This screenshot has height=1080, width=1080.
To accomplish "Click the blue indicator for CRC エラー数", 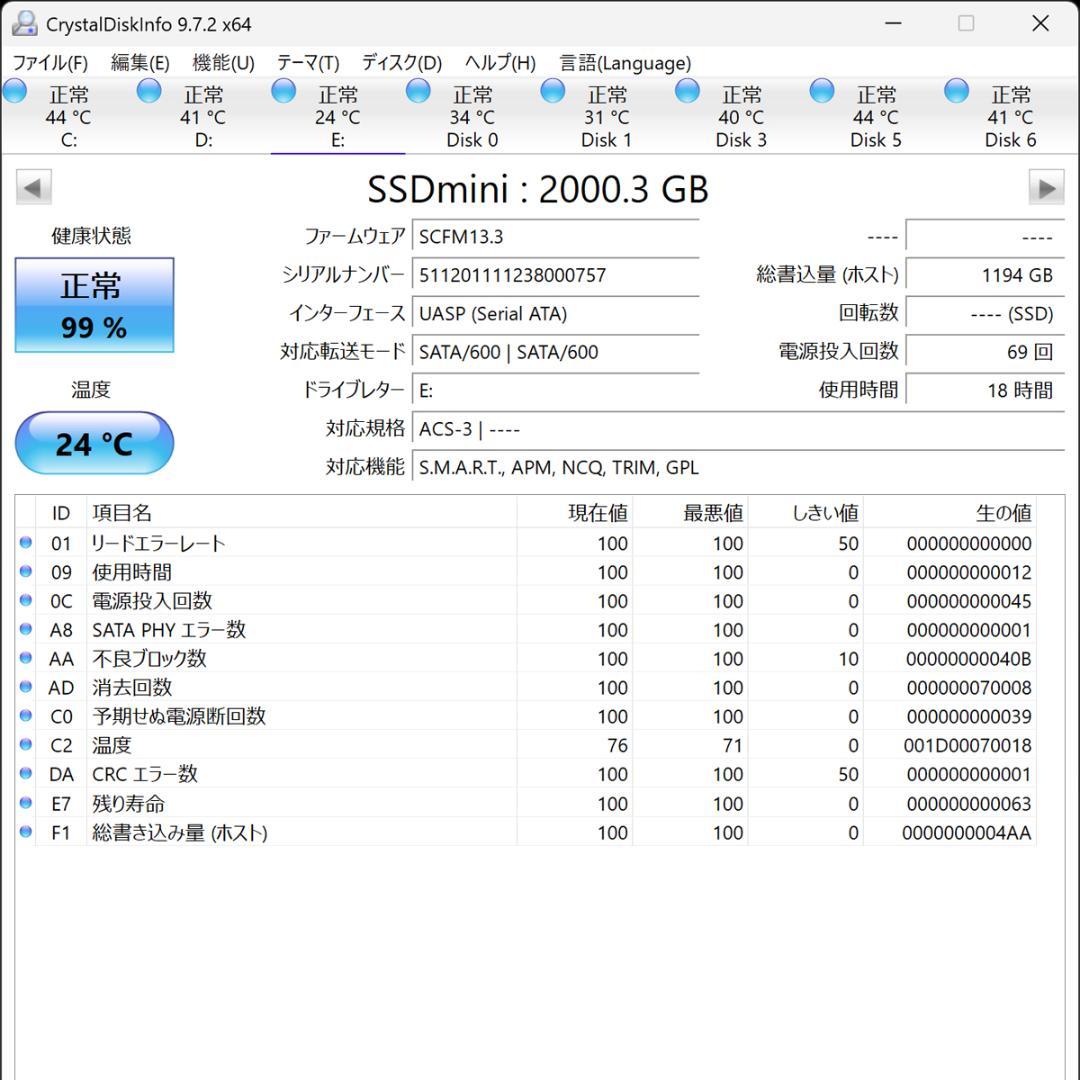I will 24,774.
